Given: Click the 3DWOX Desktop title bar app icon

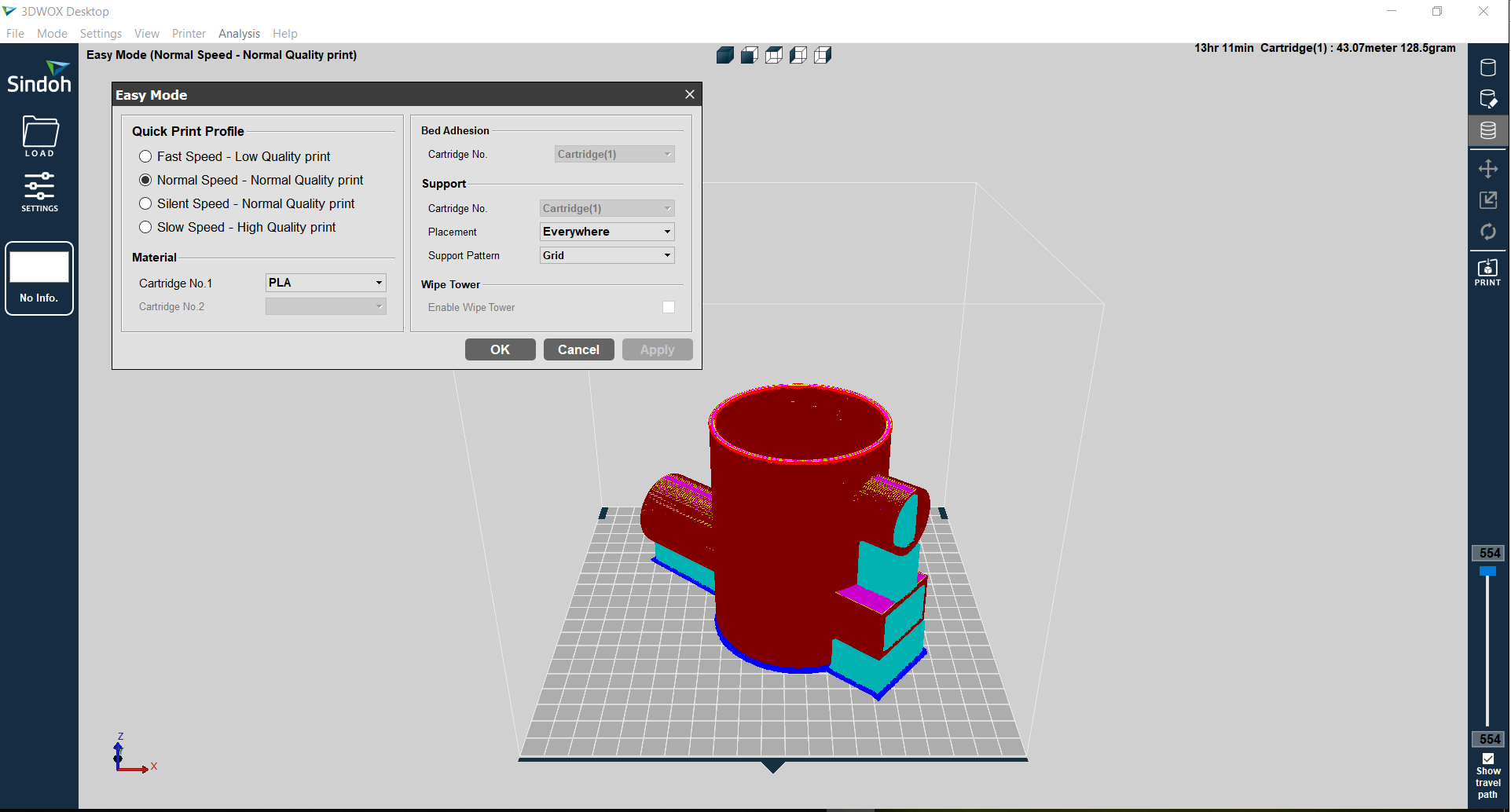Looking at the screenshot, I should pos(9,11).
